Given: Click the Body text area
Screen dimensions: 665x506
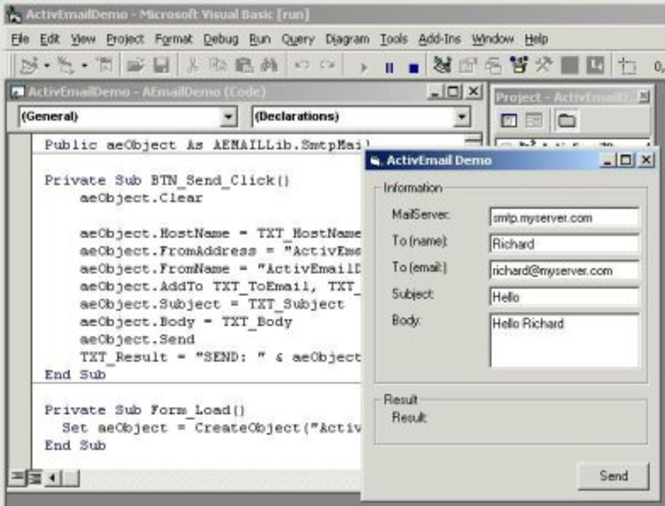Looking at the screenshot, I should click(x=564, y=340).
